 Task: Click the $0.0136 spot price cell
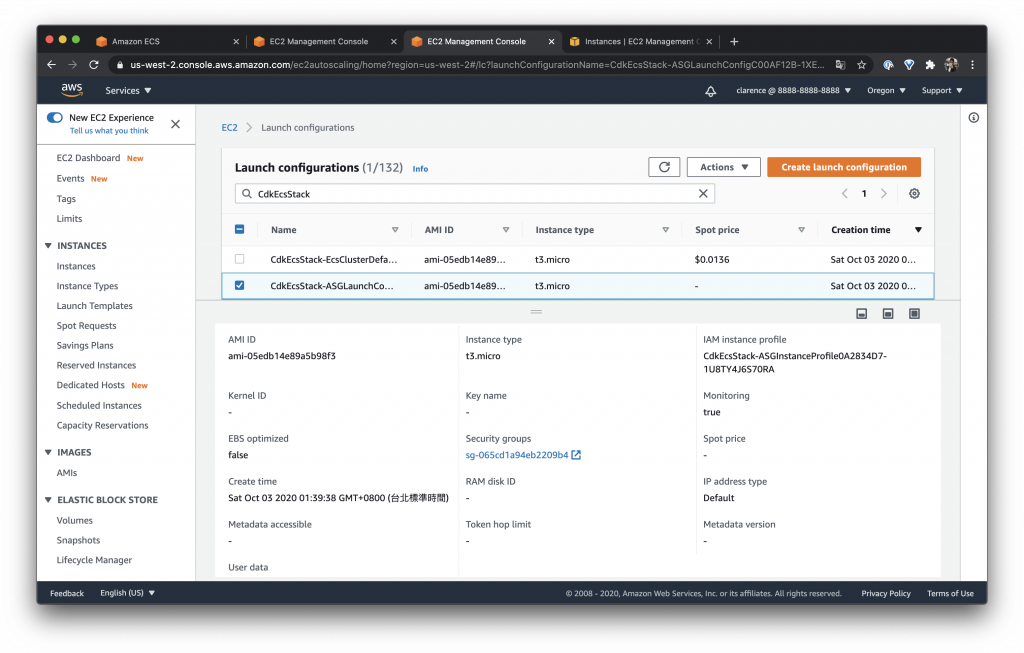point(712,259)
